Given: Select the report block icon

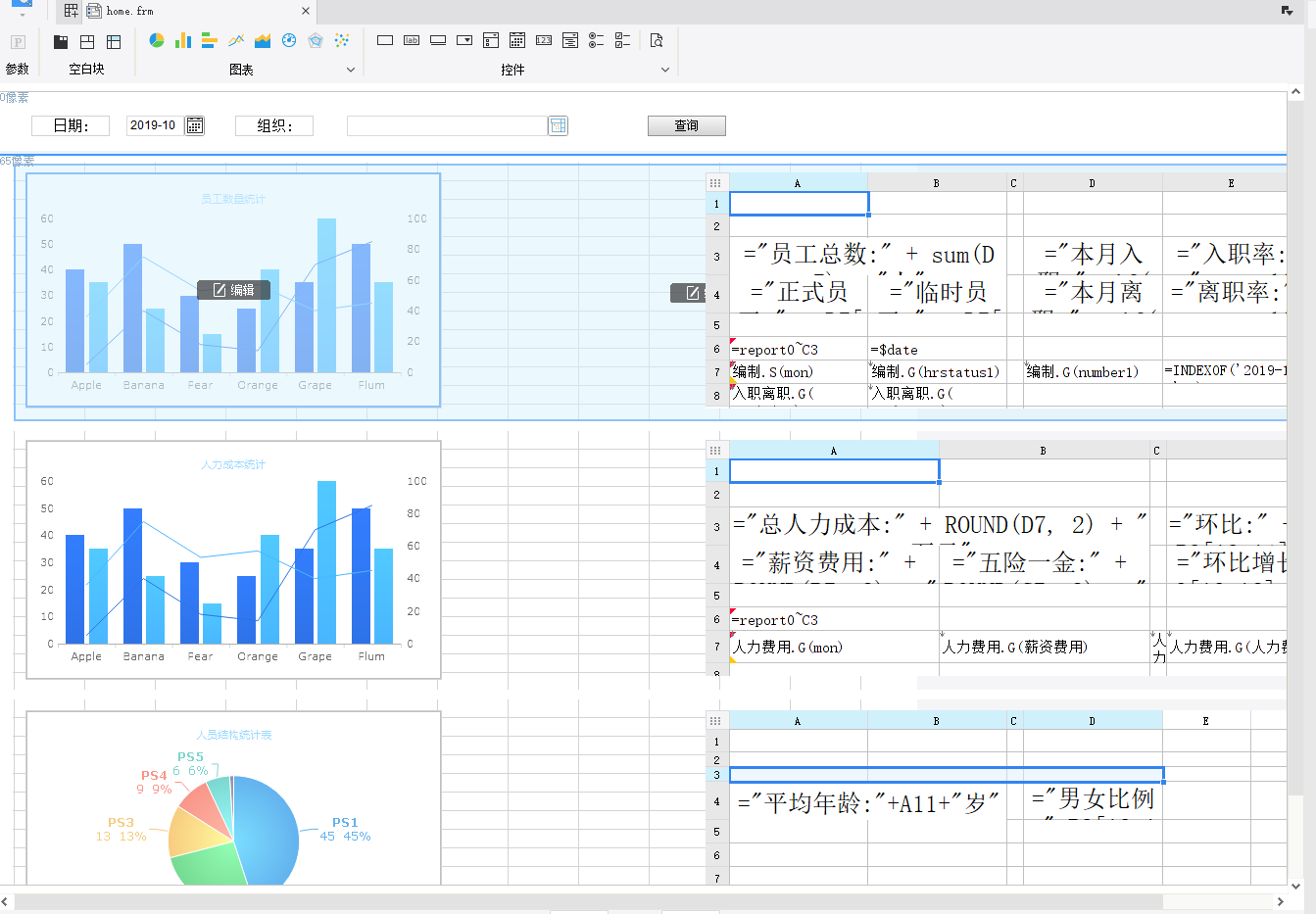Looking at the screenshot, I should tap(114, 41).
